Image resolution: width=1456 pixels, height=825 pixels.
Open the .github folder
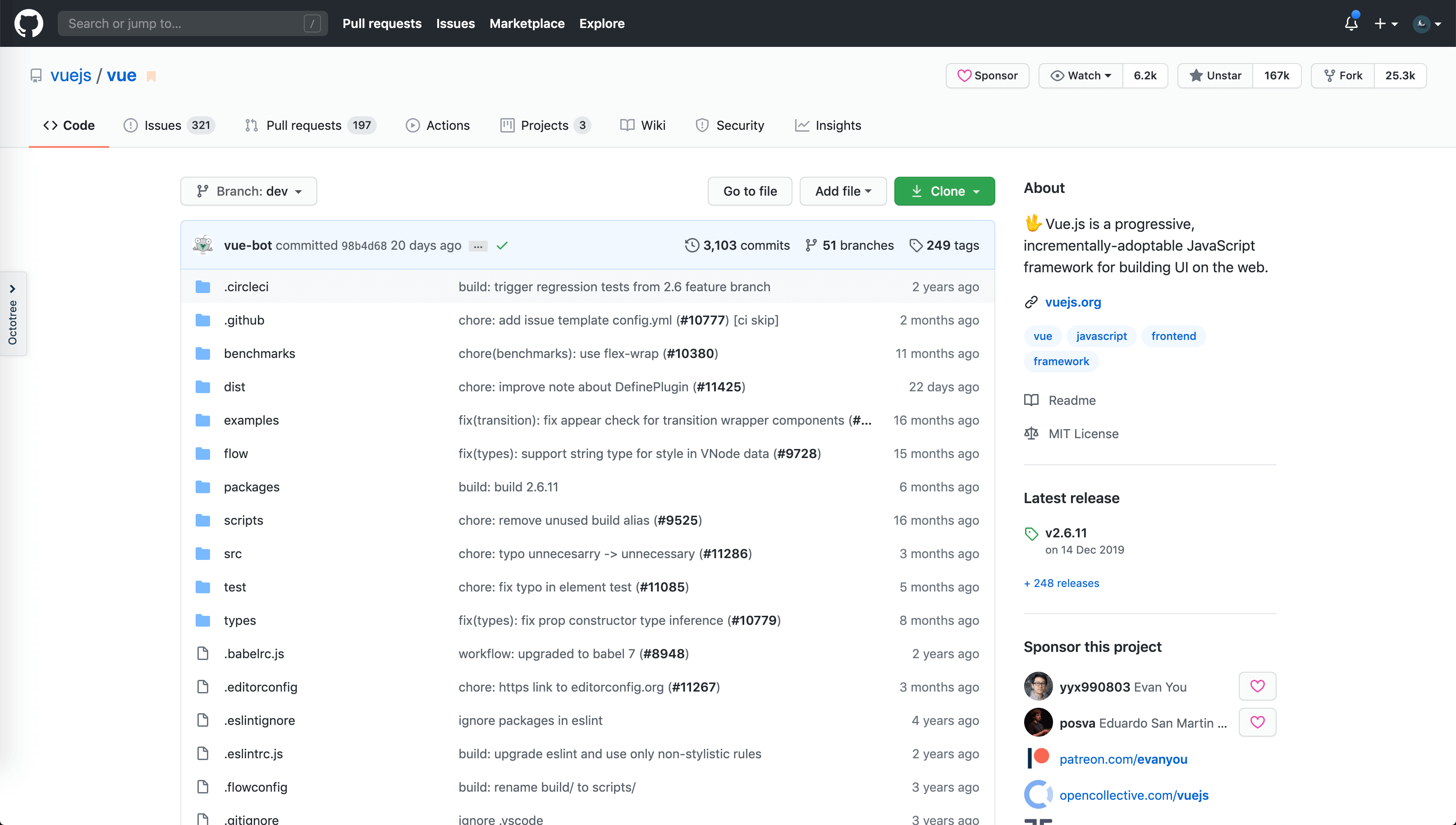pyautogui.click(x=244, y=320)
